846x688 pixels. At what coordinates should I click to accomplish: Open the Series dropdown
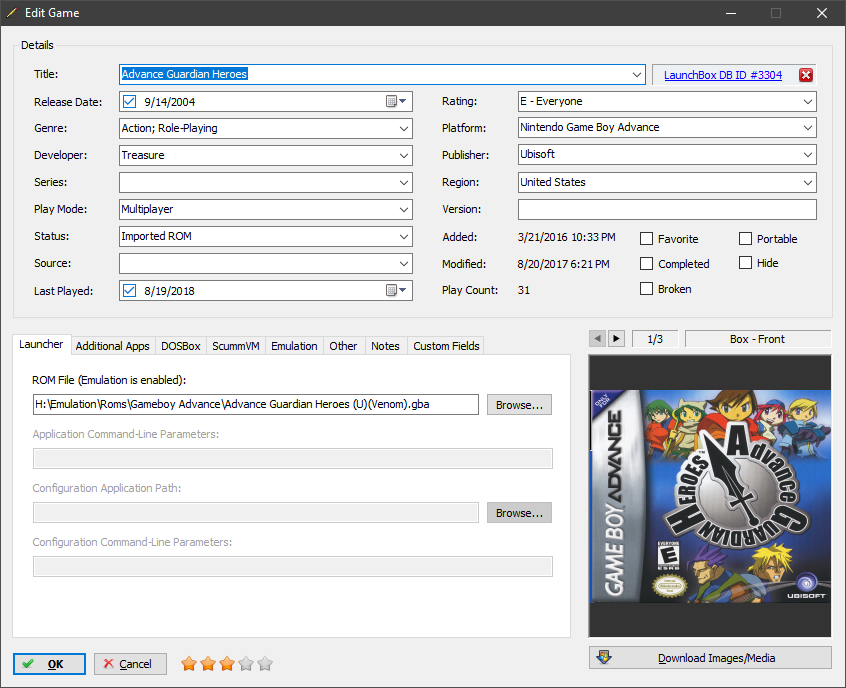pyautogui.click(x=404, y=182)
